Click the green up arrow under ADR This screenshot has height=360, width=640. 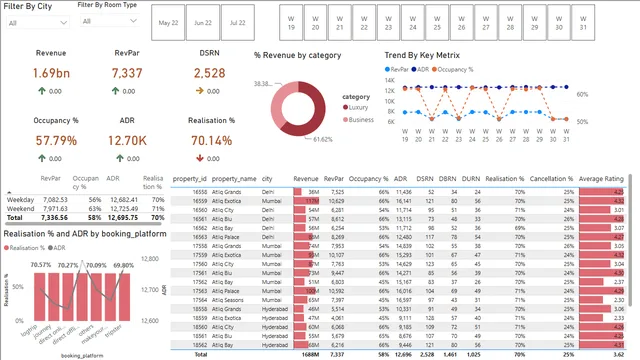120,158
